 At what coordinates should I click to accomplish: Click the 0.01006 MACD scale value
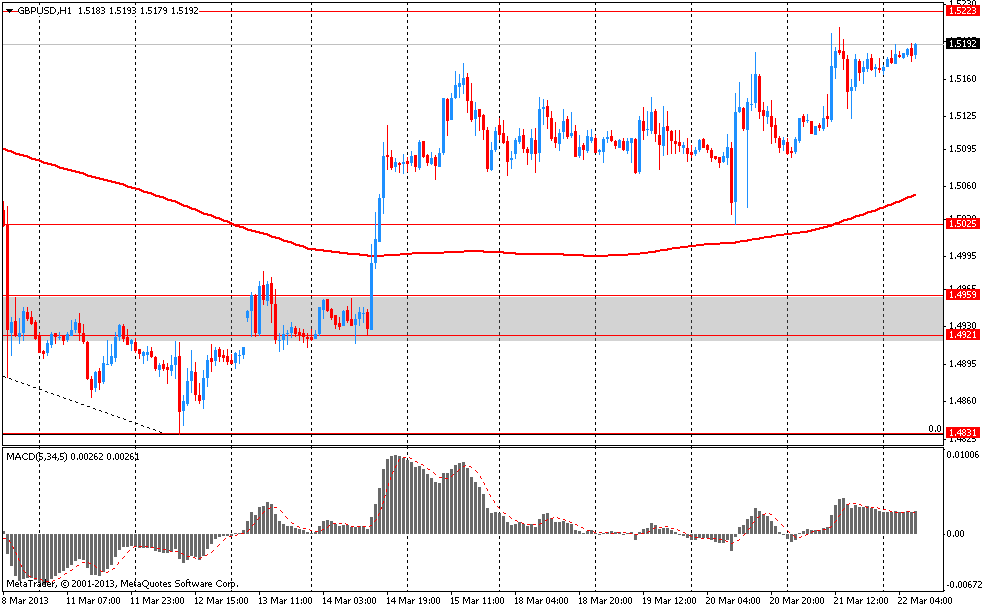[962, 455]
